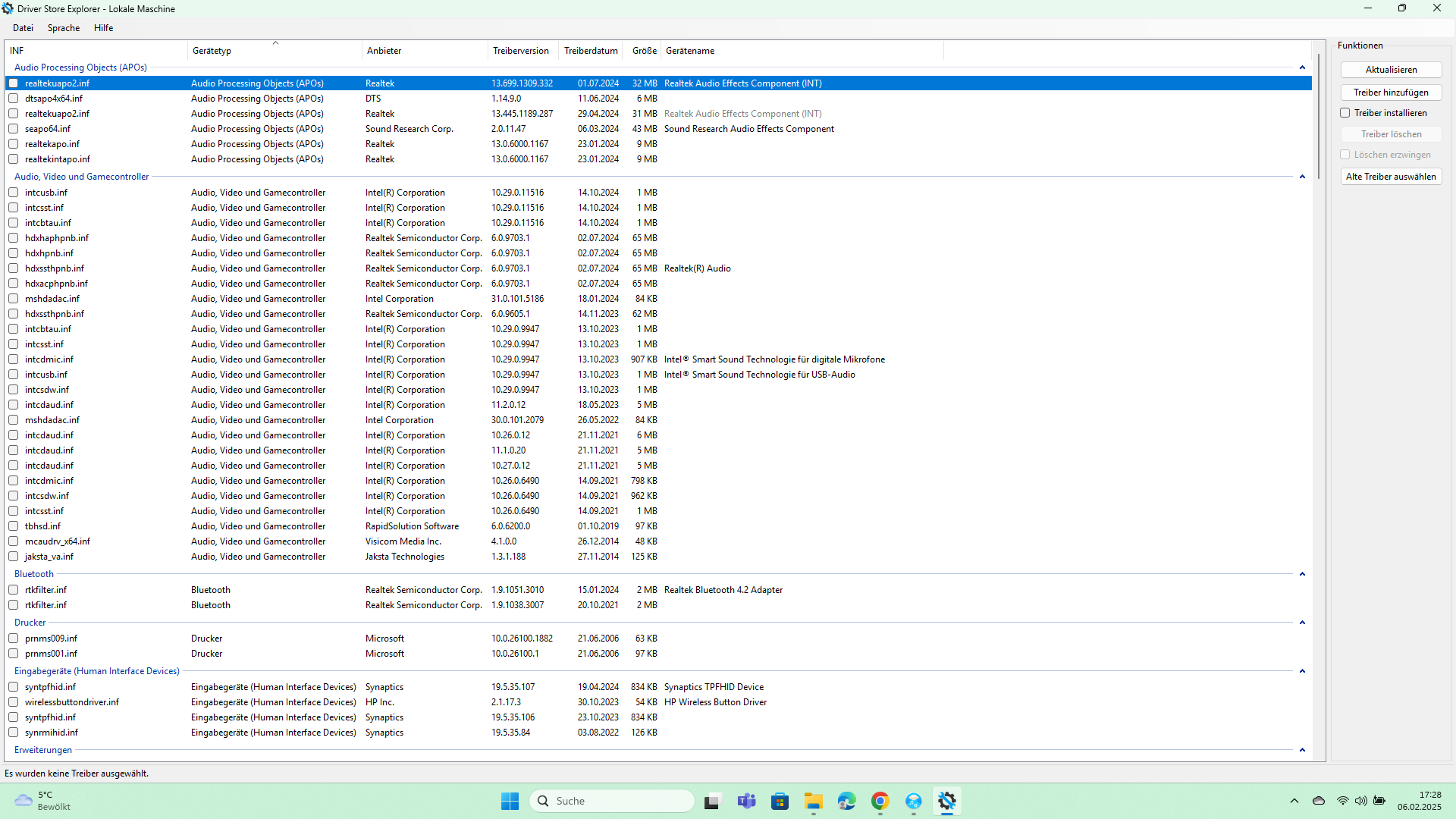Check the box for dtsapo4x64.inf
This screenshot has width=1456, height=819.
tap(14, 99)
